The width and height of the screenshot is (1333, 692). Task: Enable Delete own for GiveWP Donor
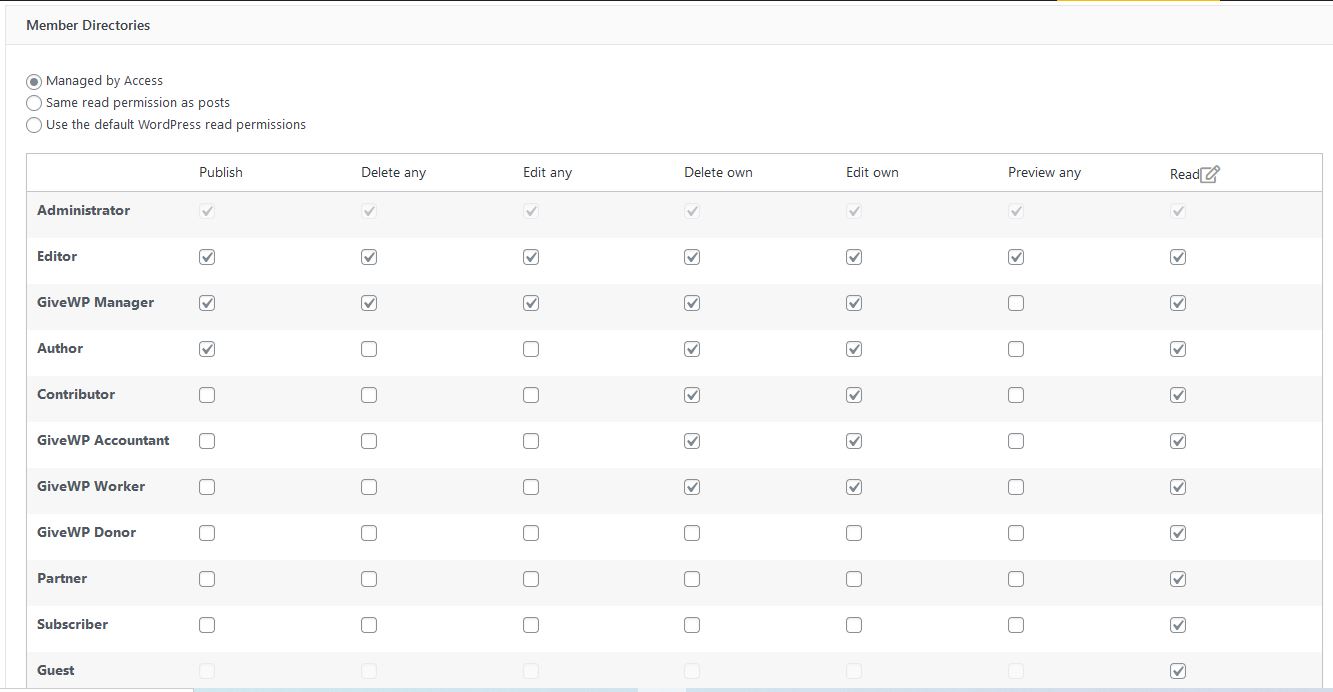(692, 533)
